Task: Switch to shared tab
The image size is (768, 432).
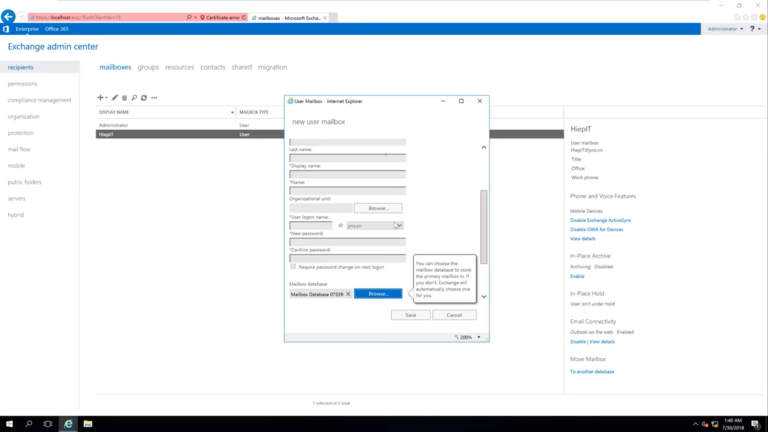Action: [241, 67]
